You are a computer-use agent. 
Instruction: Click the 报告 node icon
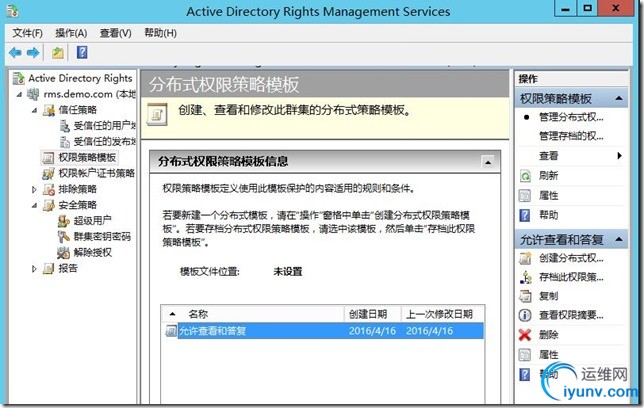point(48,269)
